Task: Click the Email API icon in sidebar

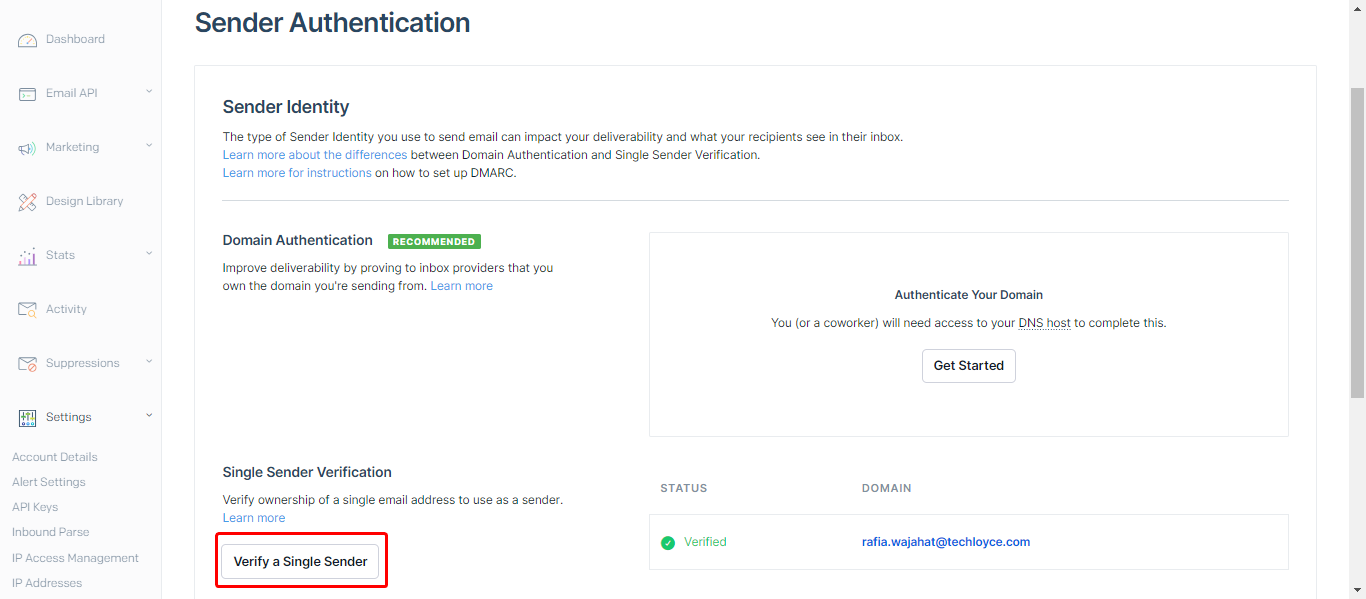Action: (27, 94)
